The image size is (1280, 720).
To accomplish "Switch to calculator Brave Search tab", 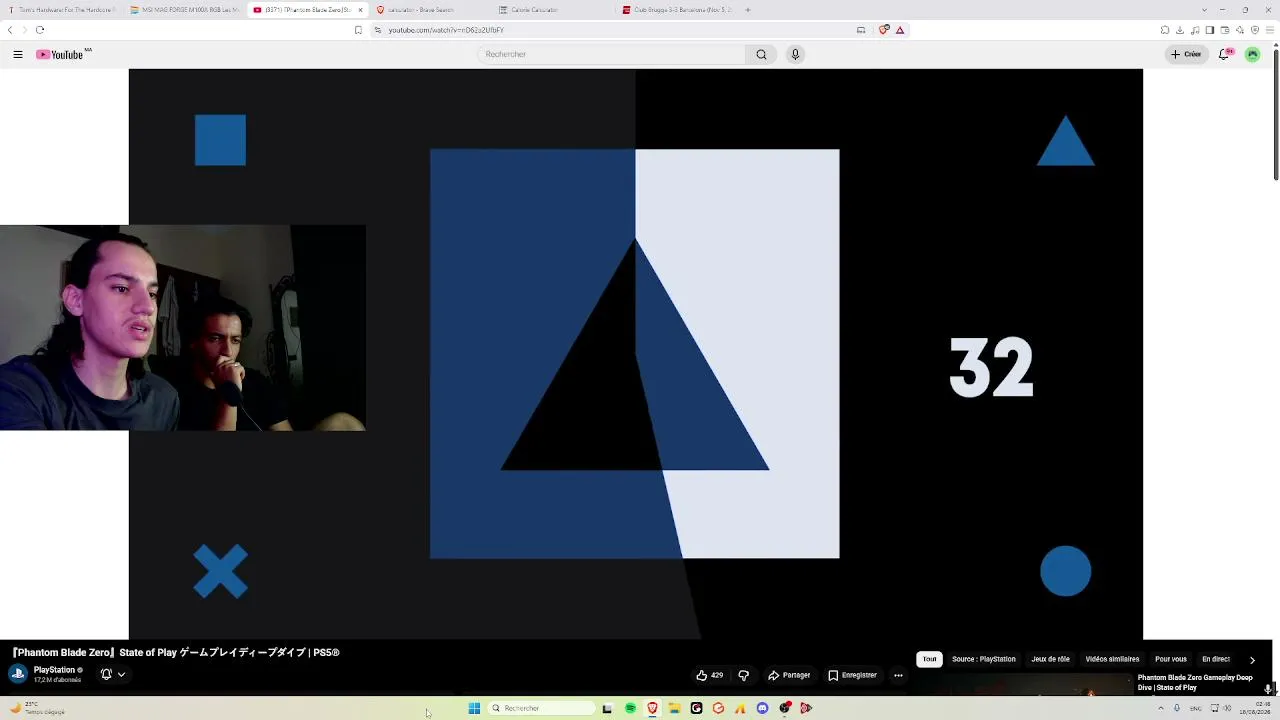I will [x=430, y=10].
